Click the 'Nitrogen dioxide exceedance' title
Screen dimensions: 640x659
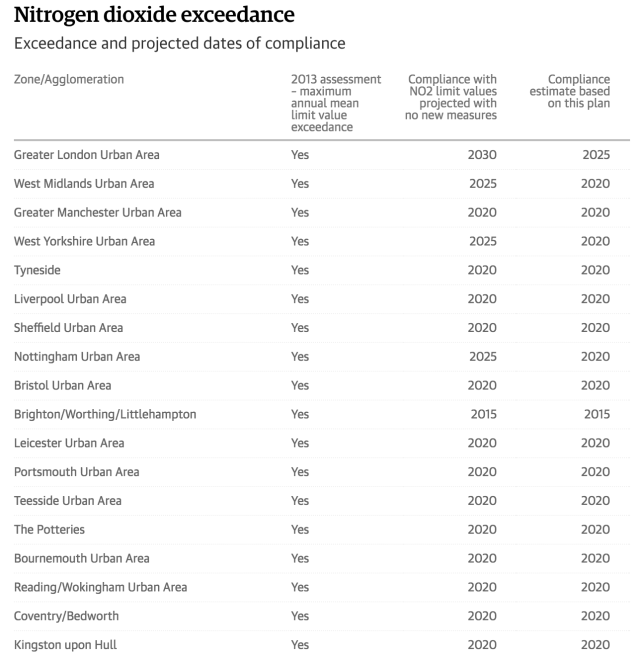153,15
